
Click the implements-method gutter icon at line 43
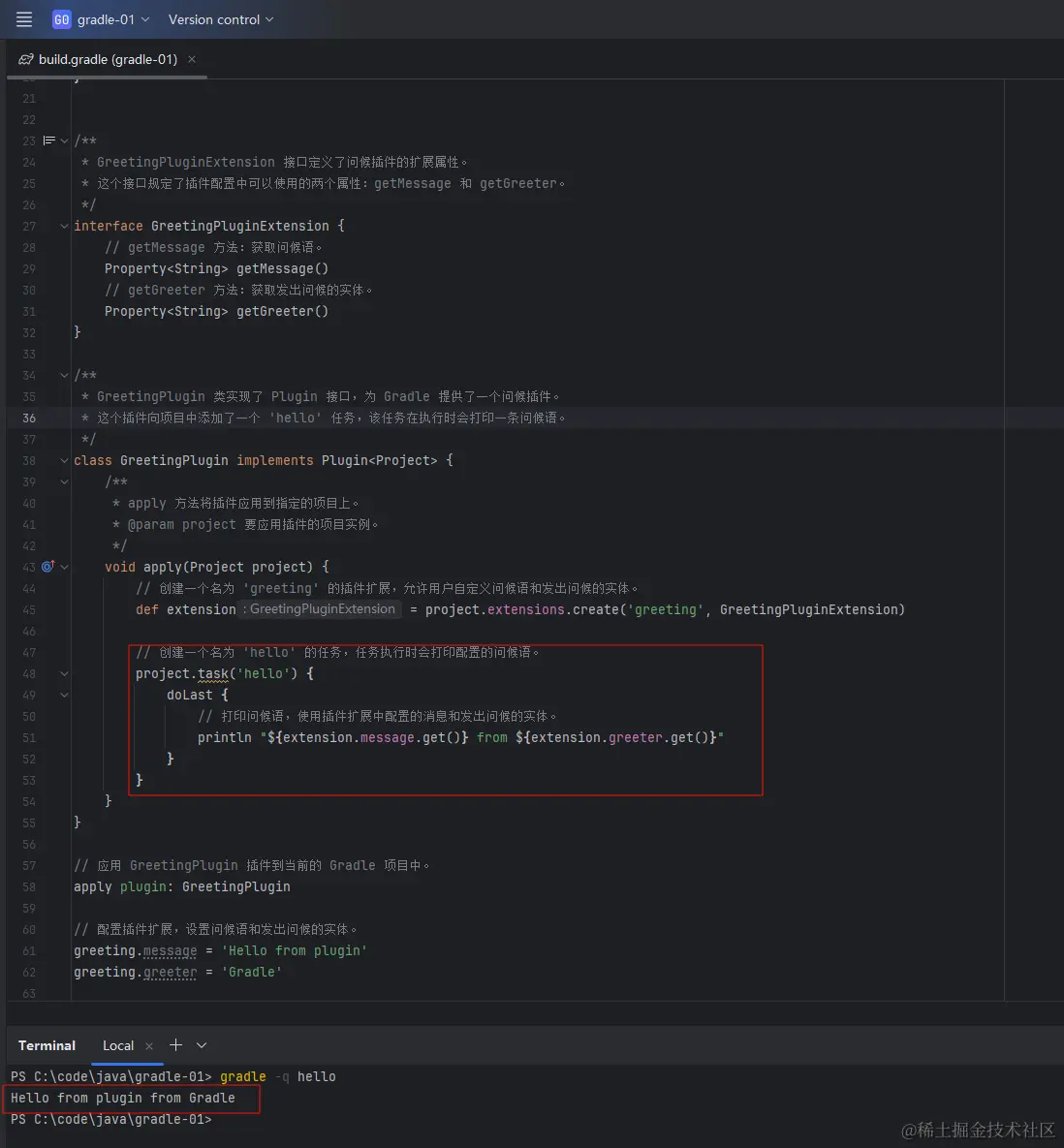tap(48, 567)
